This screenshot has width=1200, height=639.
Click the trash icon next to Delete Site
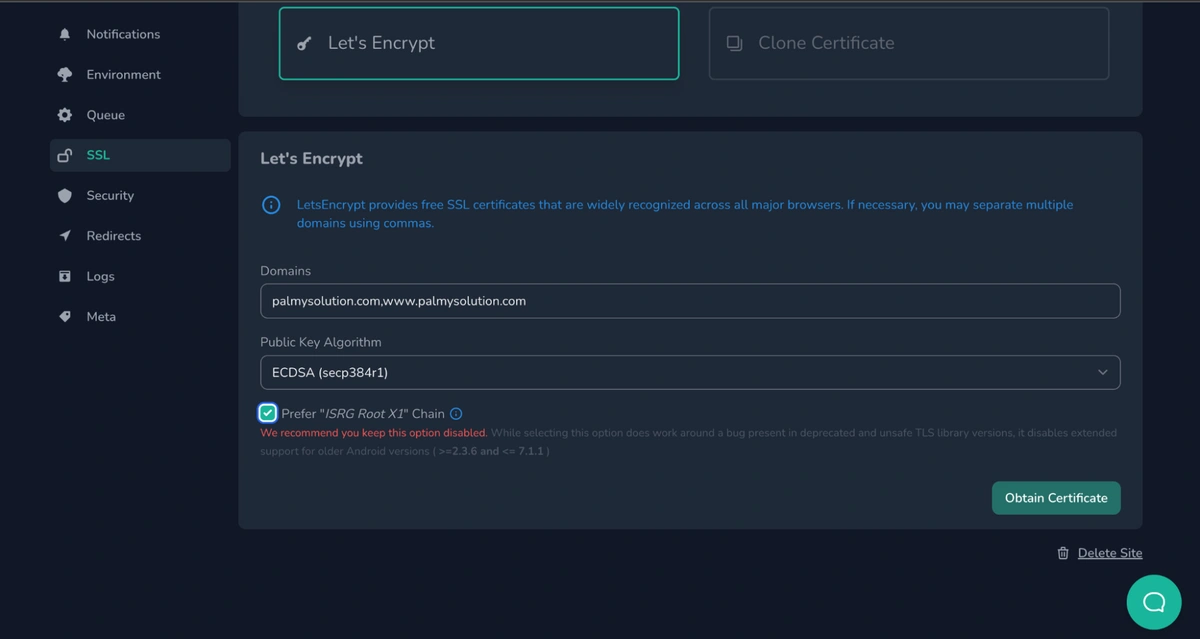pos(1063,553)
